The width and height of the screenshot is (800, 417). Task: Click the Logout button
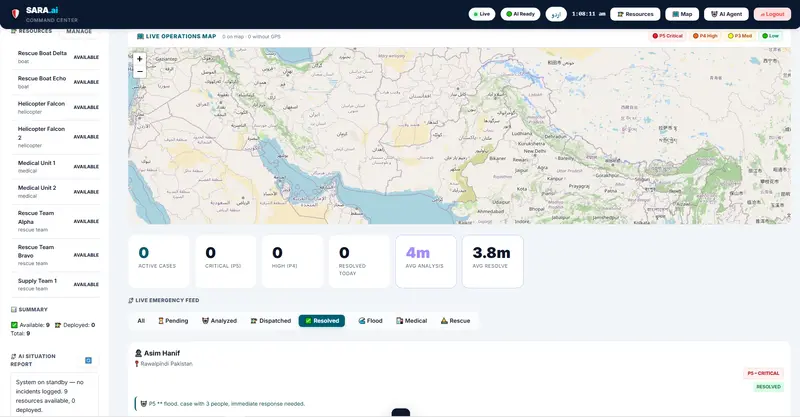[x=772, y=14]
